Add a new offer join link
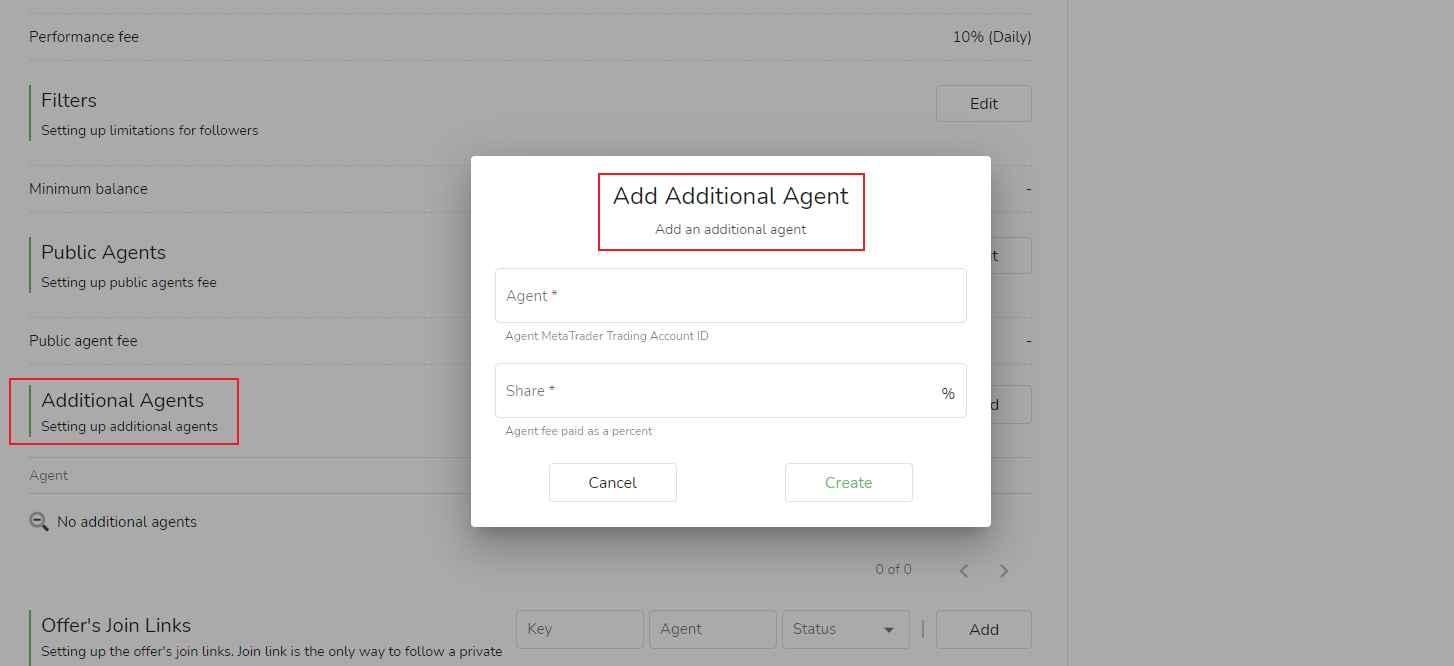 [983, 629]
